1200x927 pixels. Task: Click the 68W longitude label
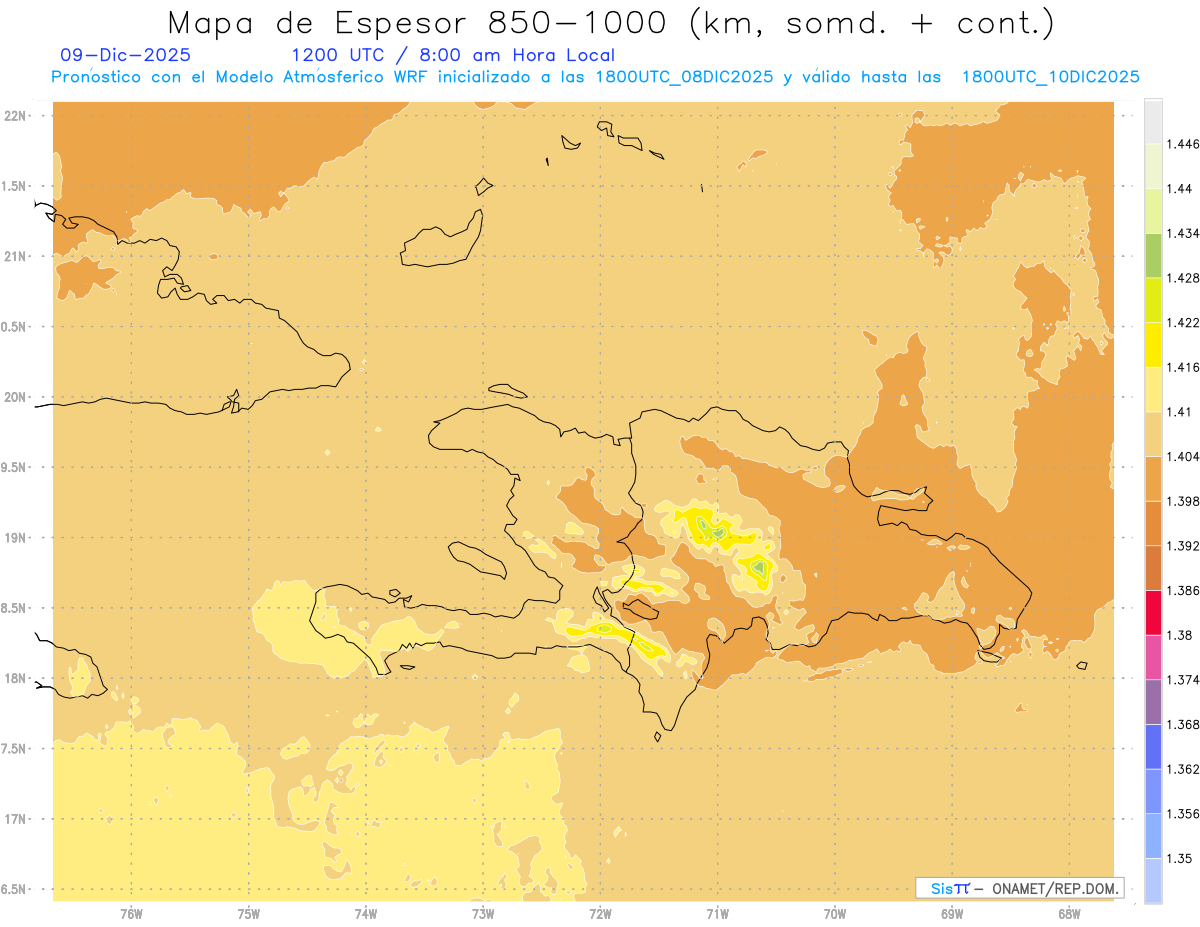click(x=1069, y=912)
